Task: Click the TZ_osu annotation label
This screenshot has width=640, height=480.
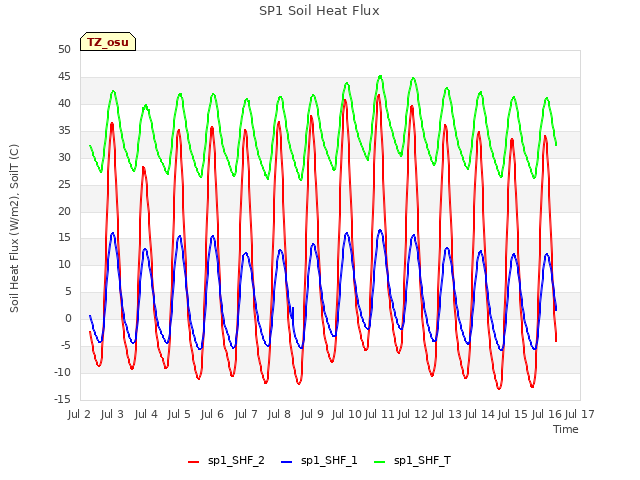Action: (108, 42)
